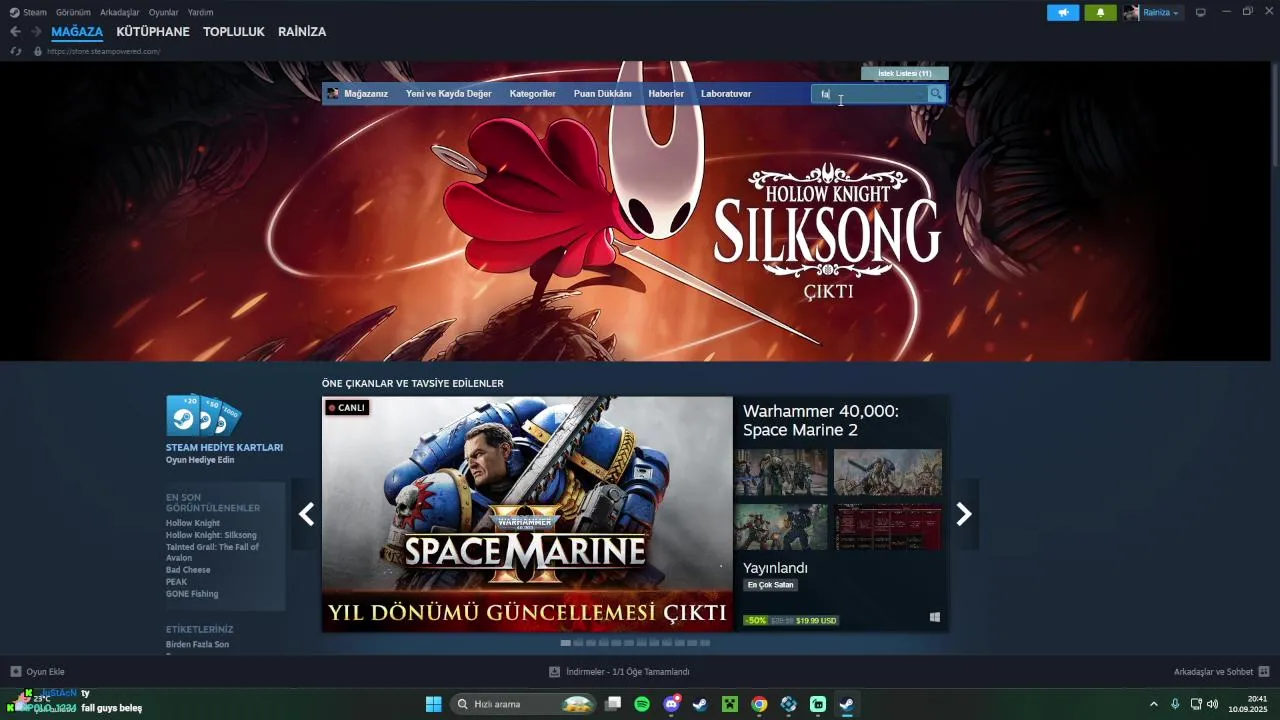Image resolution: width=1280 pixels, height=720 pixels.
Task: Open the Steam announcements megaphone button
Action: pos(1063,12)
